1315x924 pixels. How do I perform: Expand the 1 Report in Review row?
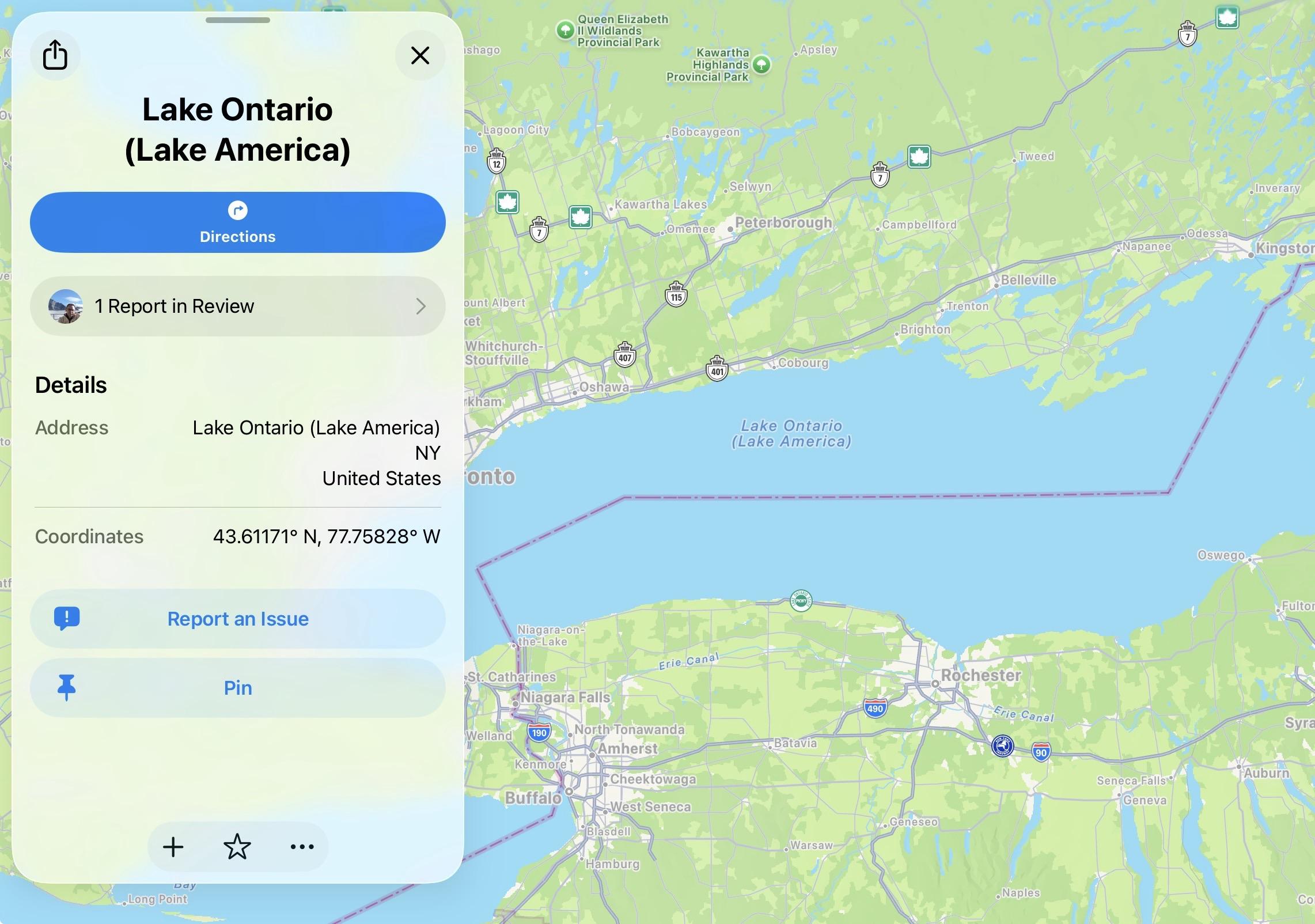[x=237, y=306]
